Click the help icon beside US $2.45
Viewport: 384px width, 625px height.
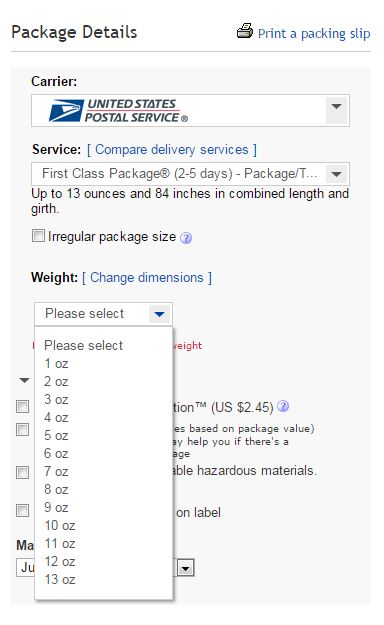click(x=283, y=406)
